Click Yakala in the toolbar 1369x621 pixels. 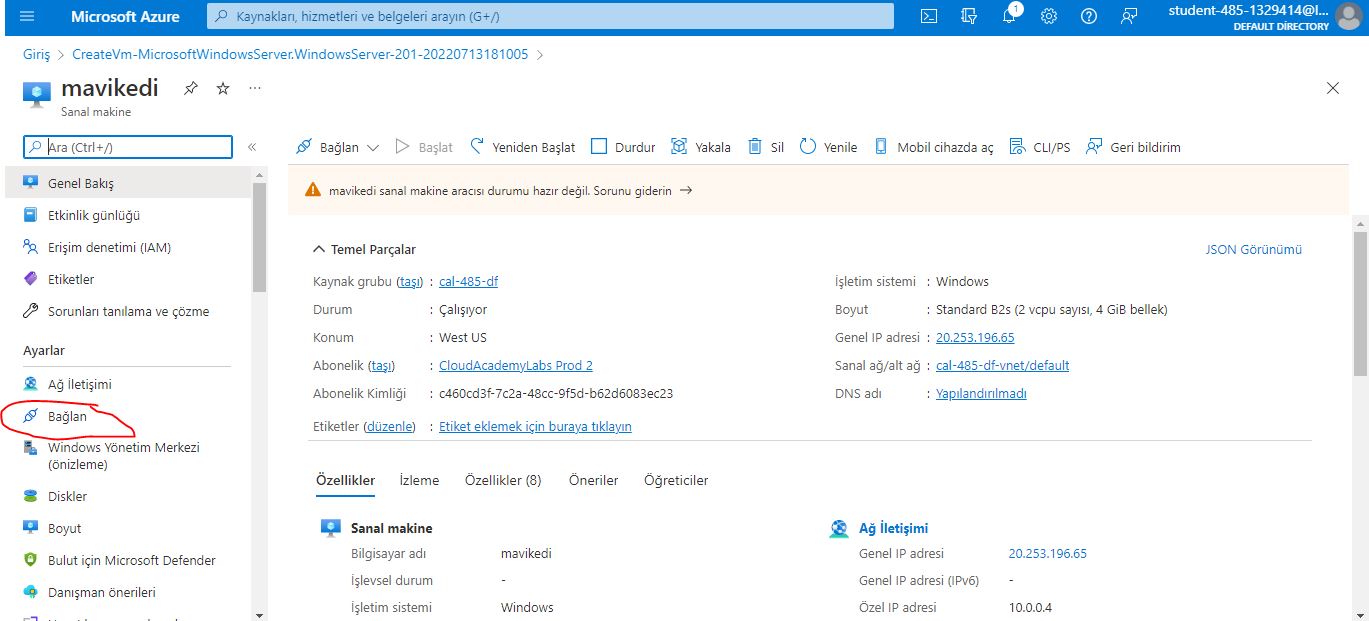click(x=700, y=147)
